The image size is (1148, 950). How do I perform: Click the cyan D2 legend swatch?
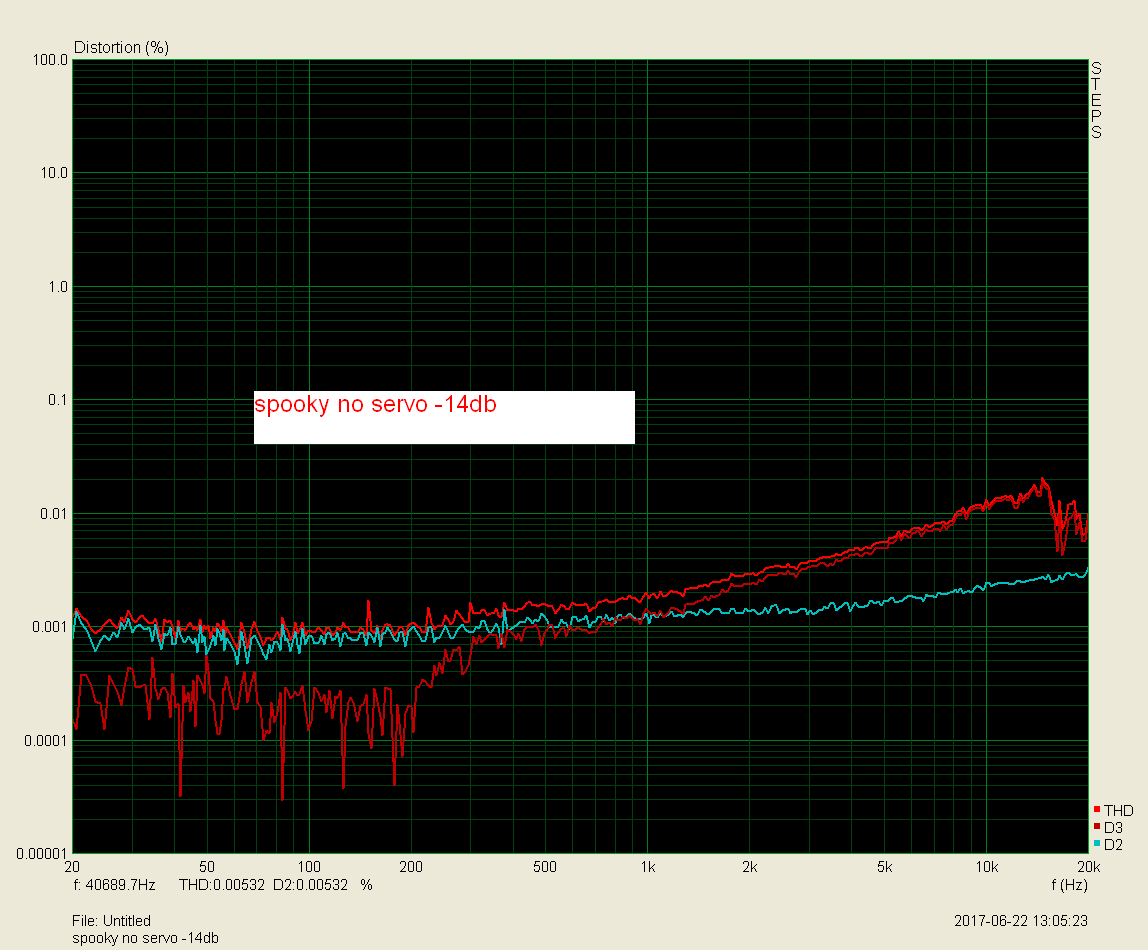(x=1097, y=843)
